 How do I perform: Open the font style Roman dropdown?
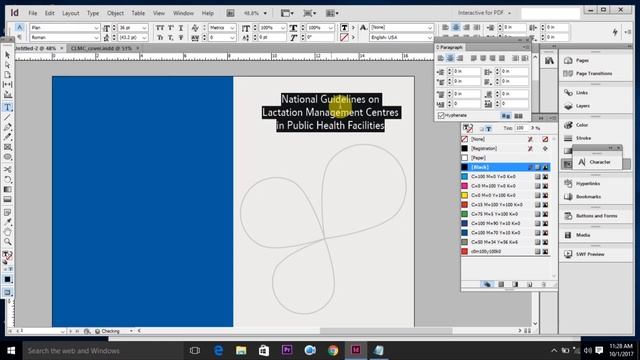pyautogui.click(x=96, y=38)
